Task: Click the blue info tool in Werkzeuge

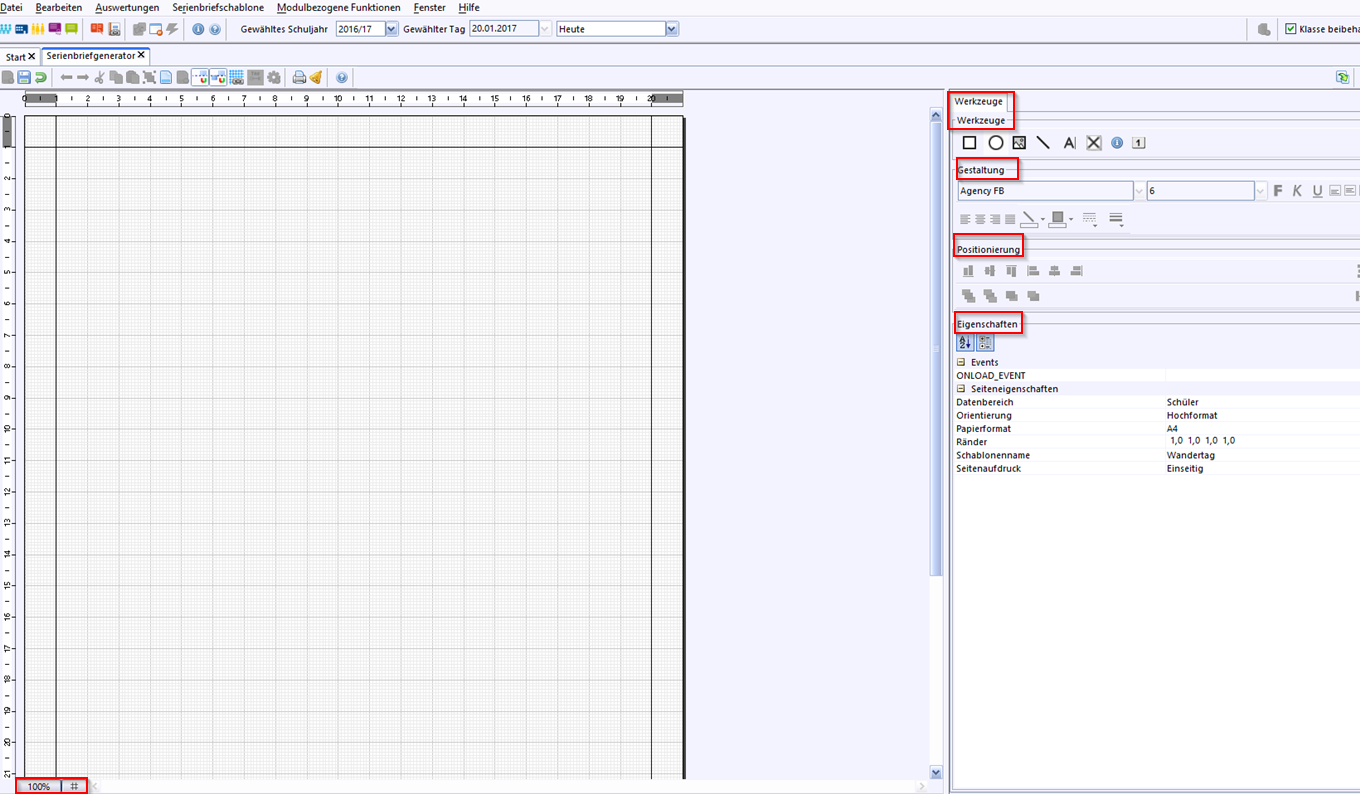Action: (1117, 143)
